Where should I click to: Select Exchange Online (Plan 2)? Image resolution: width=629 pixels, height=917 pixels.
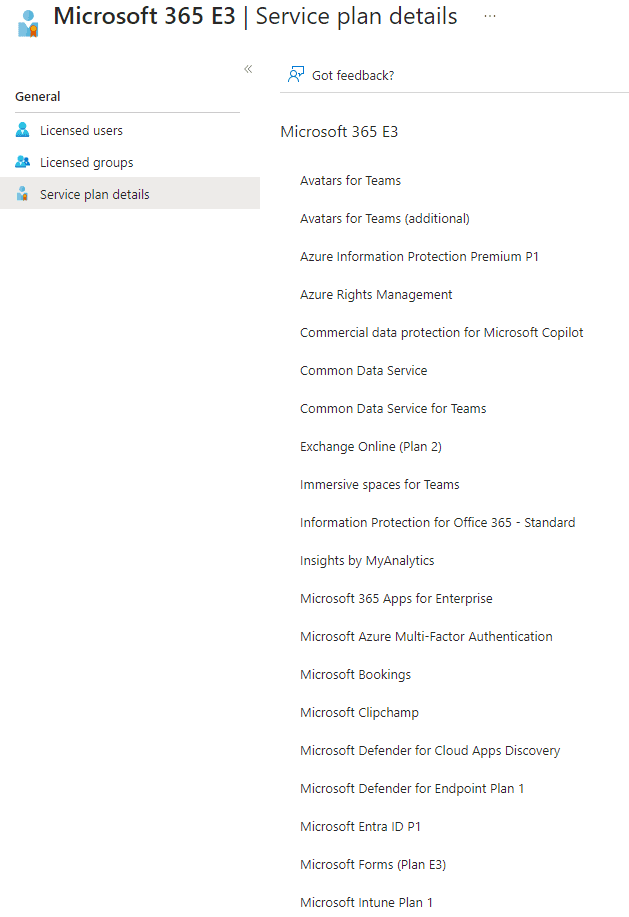click(371, 447)
